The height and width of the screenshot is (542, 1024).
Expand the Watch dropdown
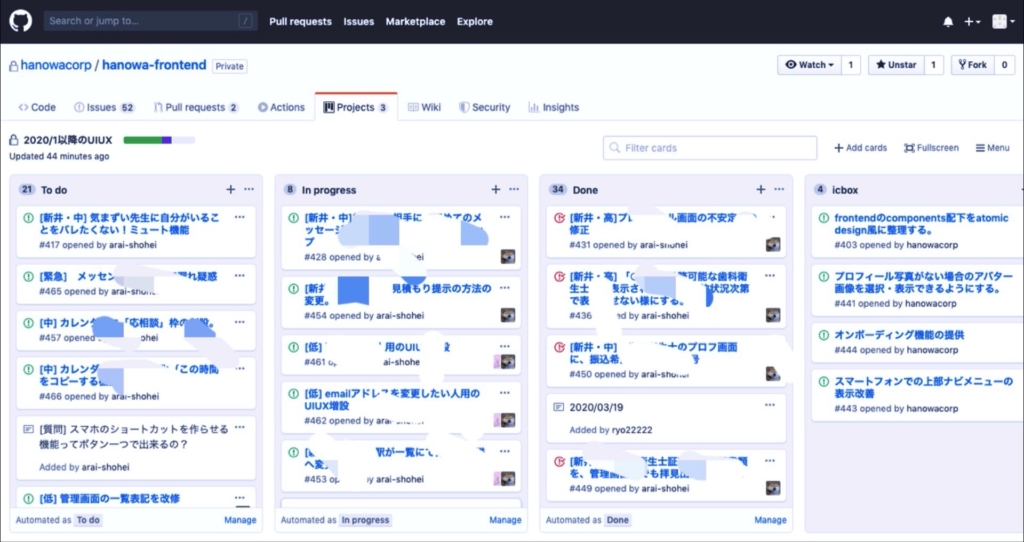coord(809,65)
